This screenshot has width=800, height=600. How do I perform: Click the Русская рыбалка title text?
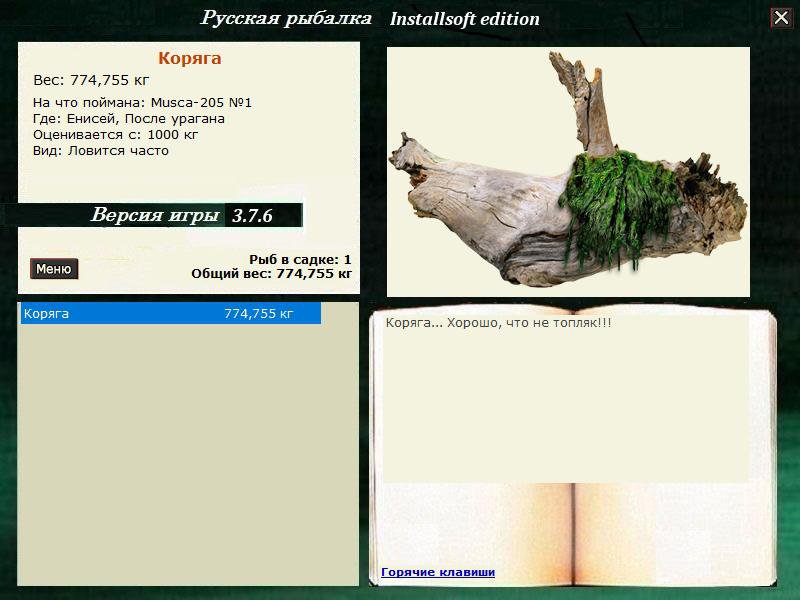point(286,18)
